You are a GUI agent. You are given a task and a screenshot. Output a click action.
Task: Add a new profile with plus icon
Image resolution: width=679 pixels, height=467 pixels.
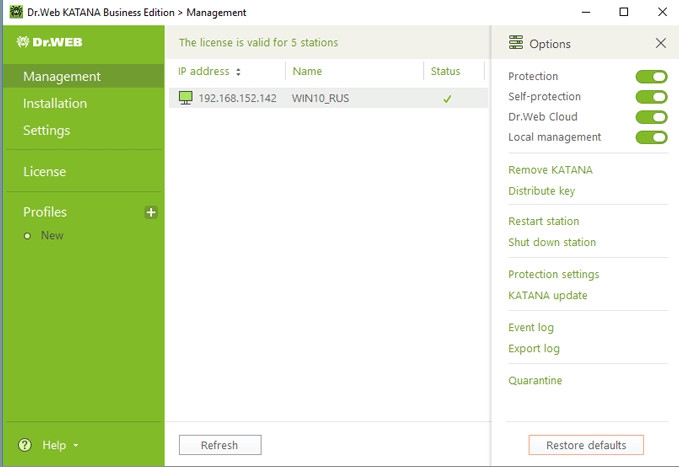point(151,212)
